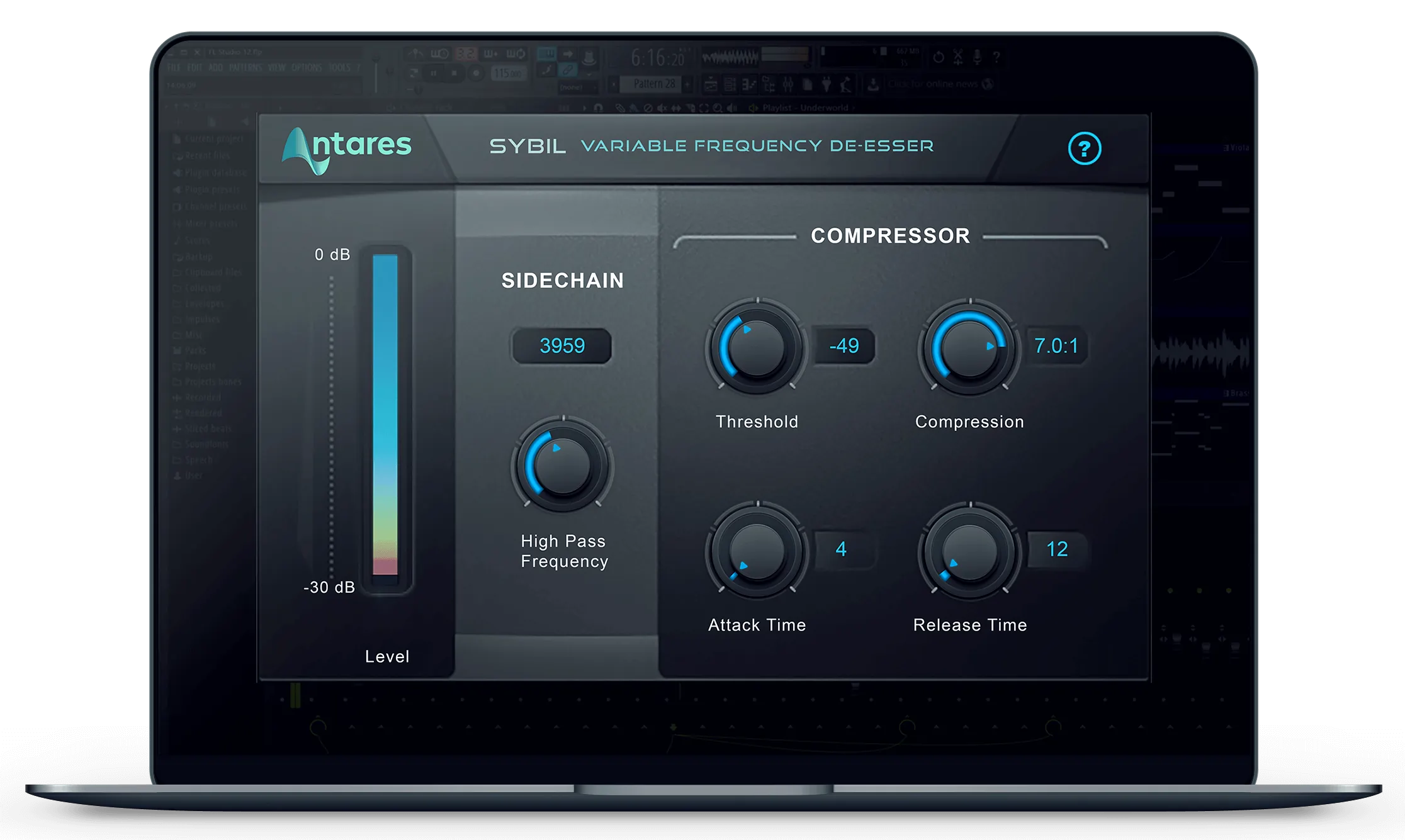Click the Release Time knob
Screen dimensions: 1405x840
pos(969,550)
